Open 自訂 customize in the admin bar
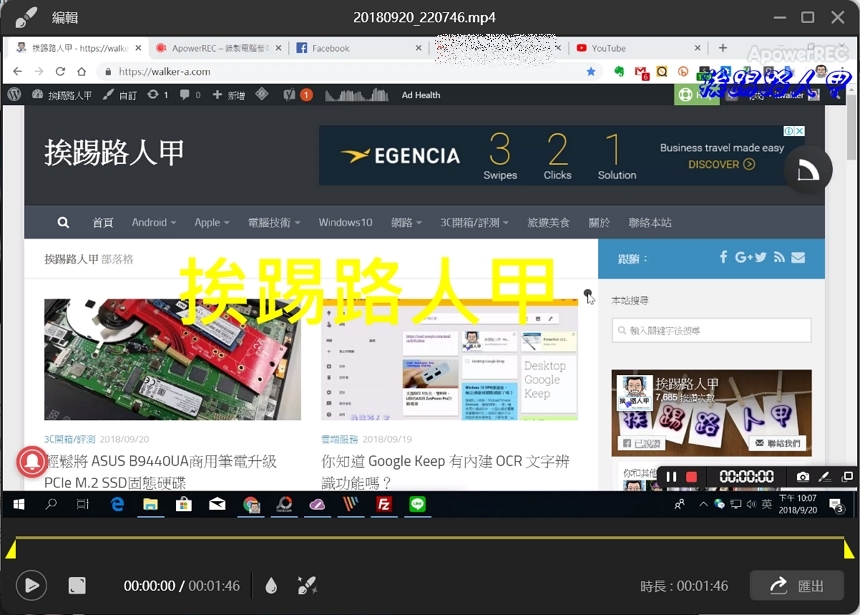This screenshot has width=860, height=615. tap(120, 95)
